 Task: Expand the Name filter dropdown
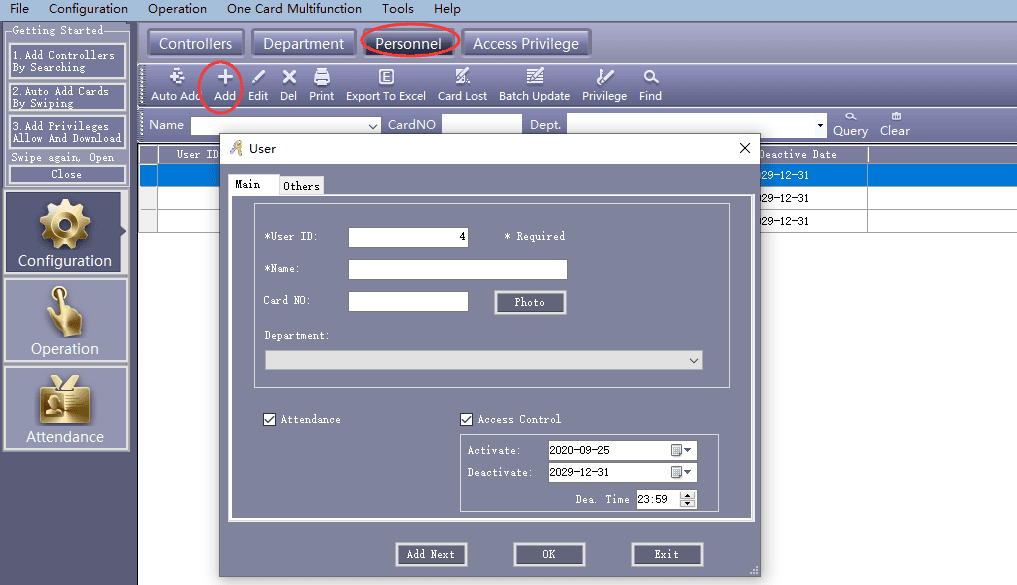(373, 126)
